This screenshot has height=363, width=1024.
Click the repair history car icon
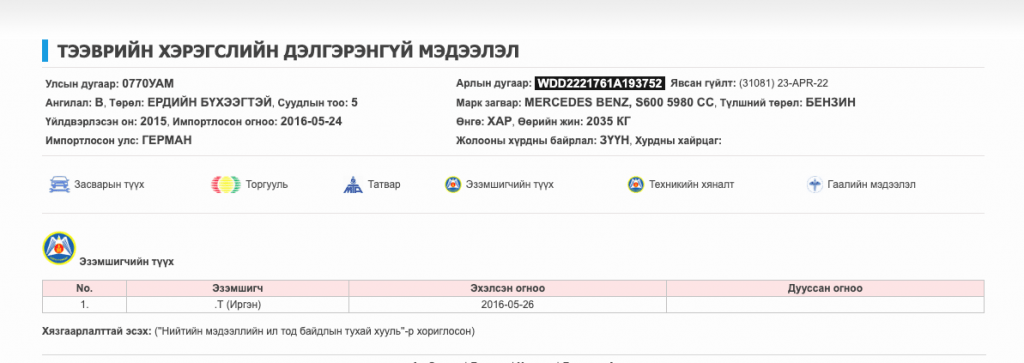coord(59,184)
